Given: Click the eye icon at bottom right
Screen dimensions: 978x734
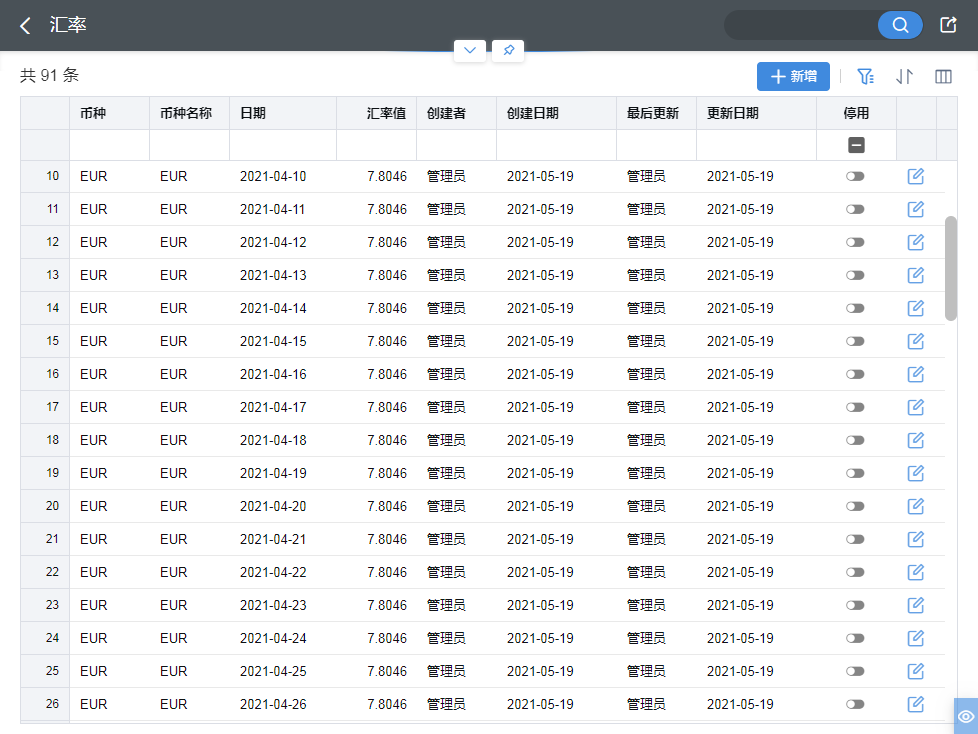Looking at the screenshot, I should coord(966,716).
